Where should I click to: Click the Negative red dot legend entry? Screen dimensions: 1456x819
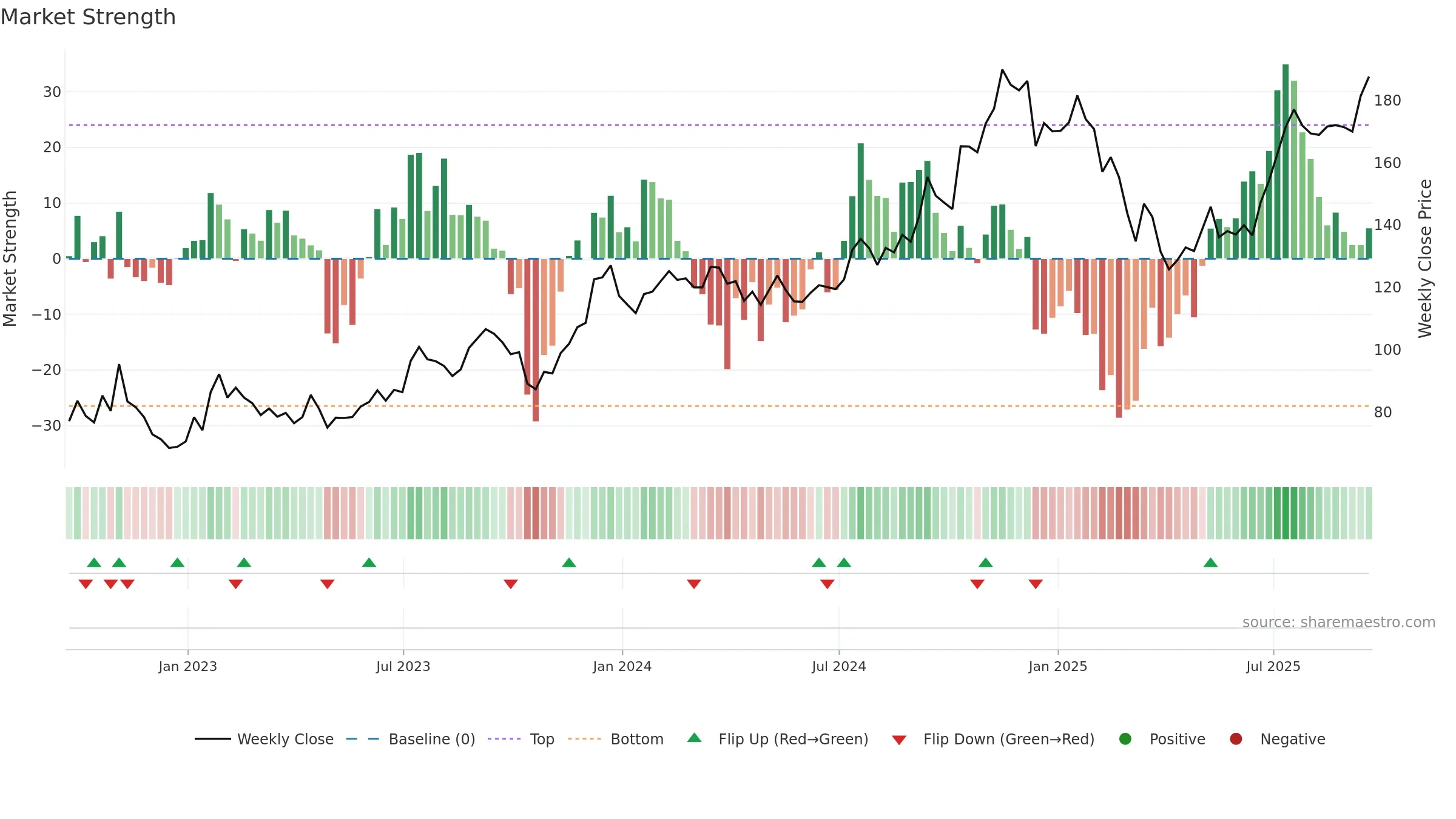pos(1278,739)
